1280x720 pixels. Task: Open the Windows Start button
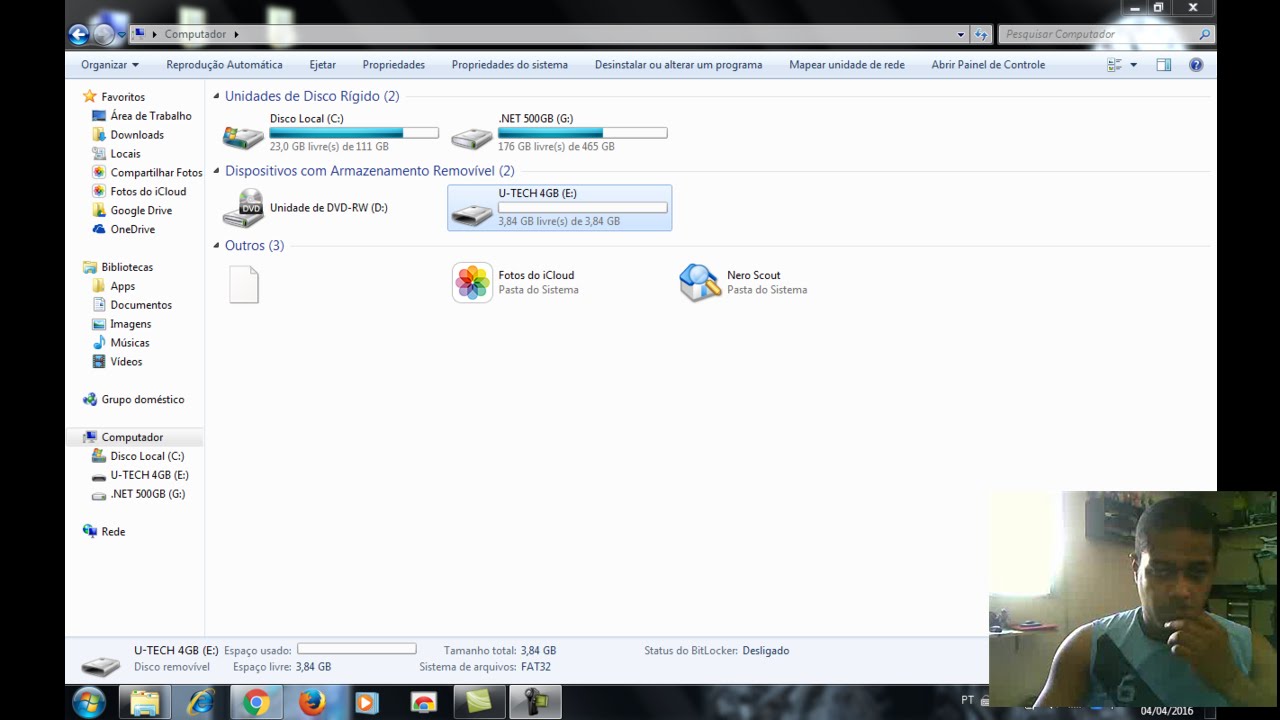[89, 703]
